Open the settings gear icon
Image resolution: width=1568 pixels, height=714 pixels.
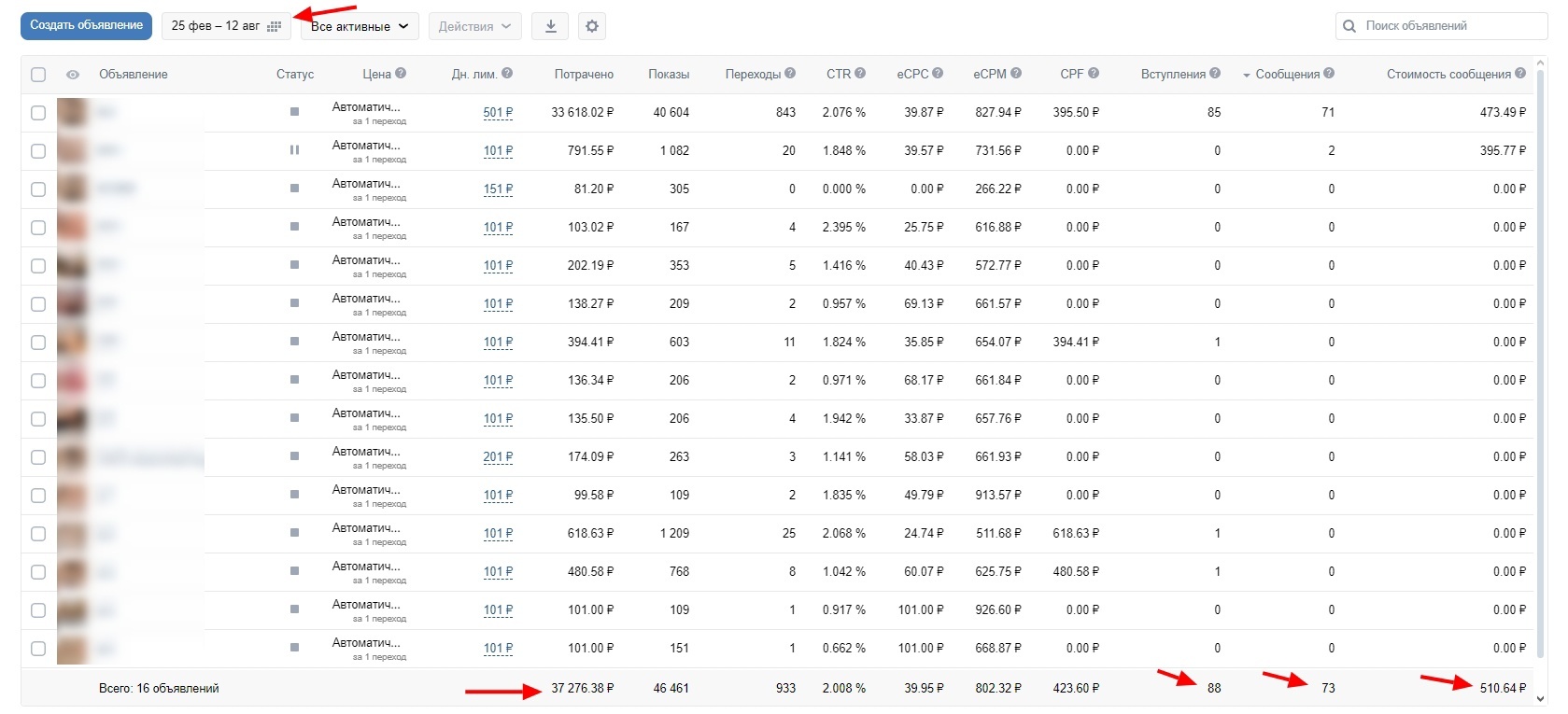click(592, 26)
